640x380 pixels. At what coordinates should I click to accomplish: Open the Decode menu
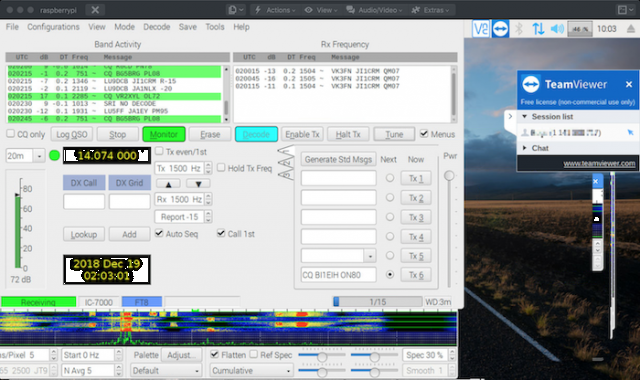point(157,27)
